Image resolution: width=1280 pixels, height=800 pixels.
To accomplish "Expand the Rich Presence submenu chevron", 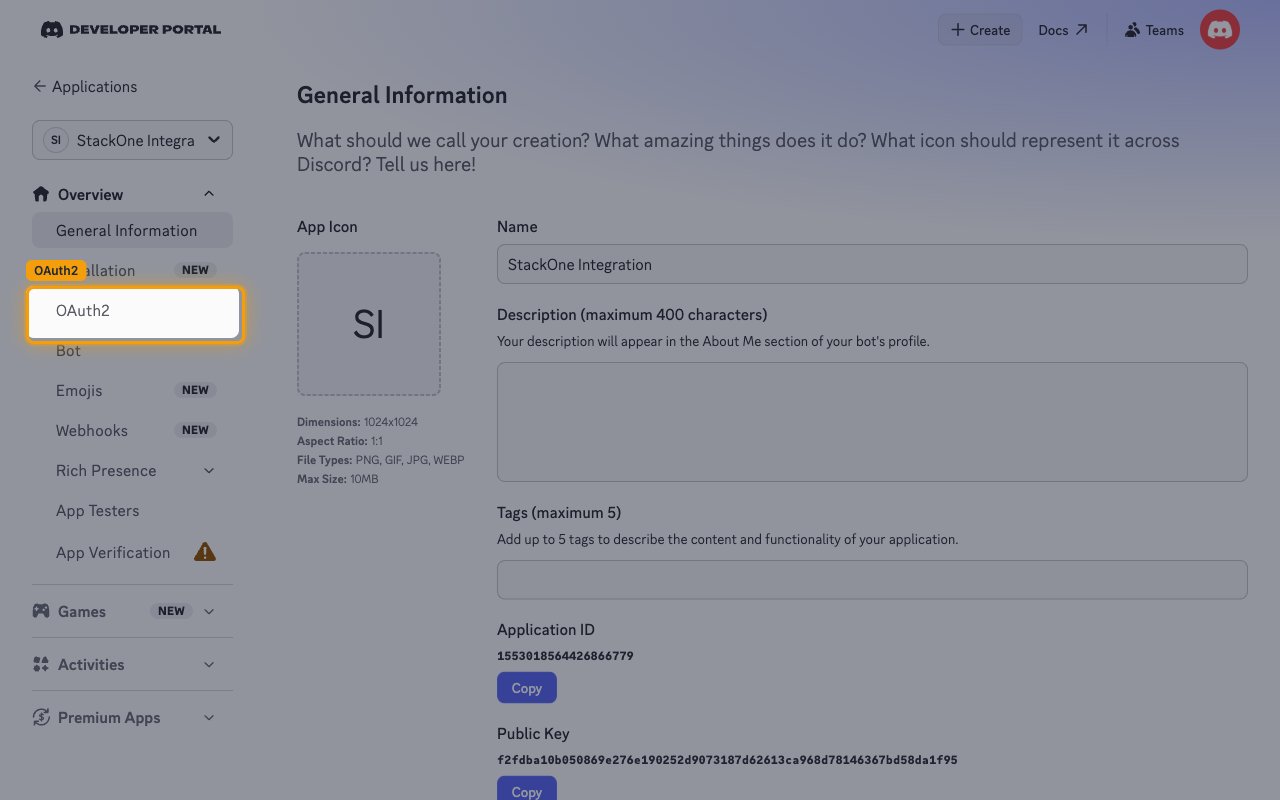I will point(209,470).
